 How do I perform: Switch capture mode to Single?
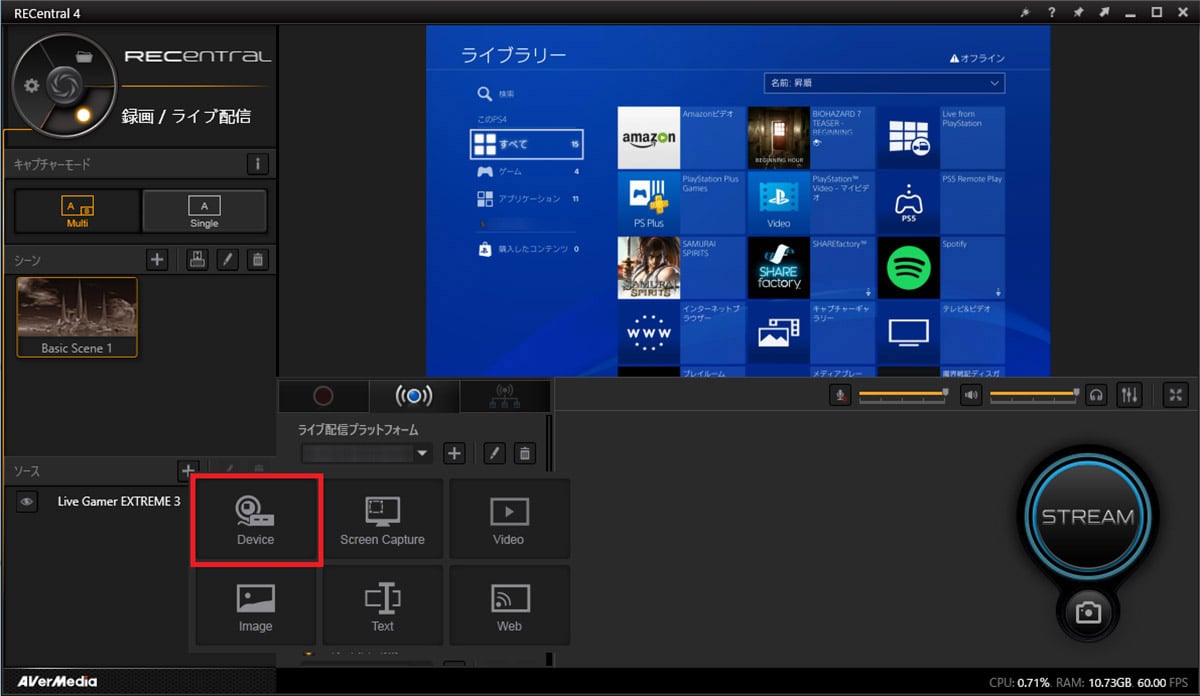[204, 211]
